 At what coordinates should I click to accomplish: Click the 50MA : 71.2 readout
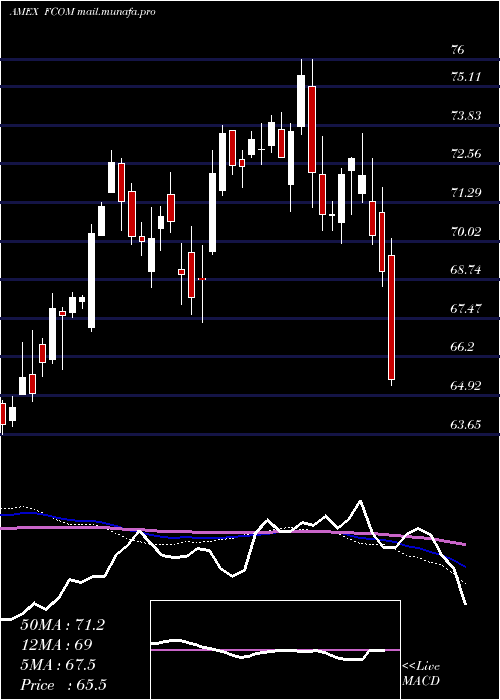[x=62, y=625]
